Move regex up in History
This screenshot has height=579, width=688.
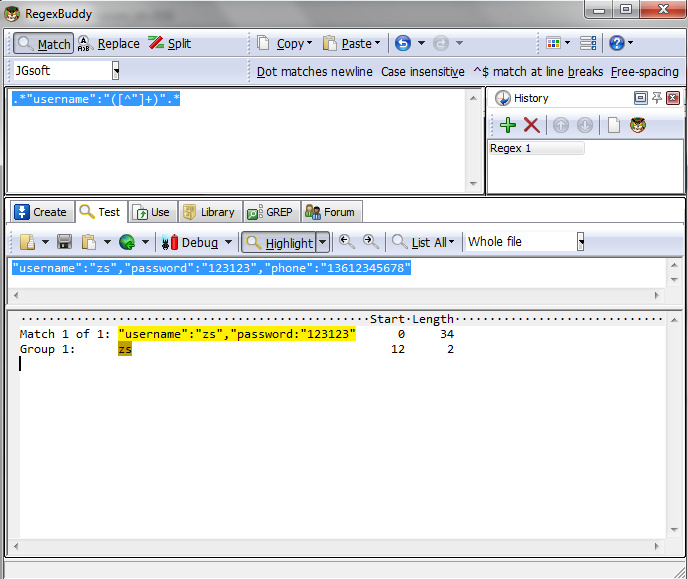pos(561,125)
